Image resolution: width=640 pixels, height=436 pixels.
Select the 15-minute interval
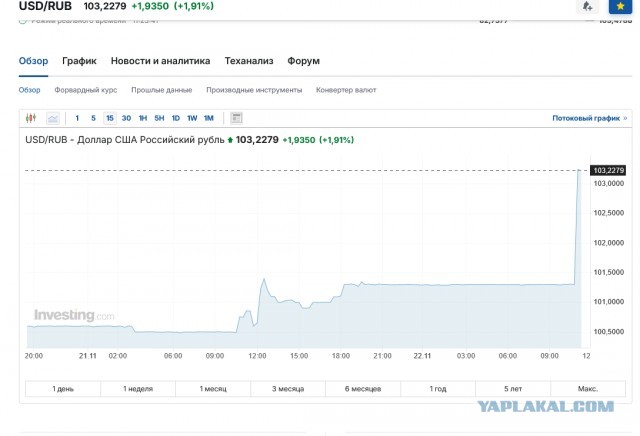109,118
